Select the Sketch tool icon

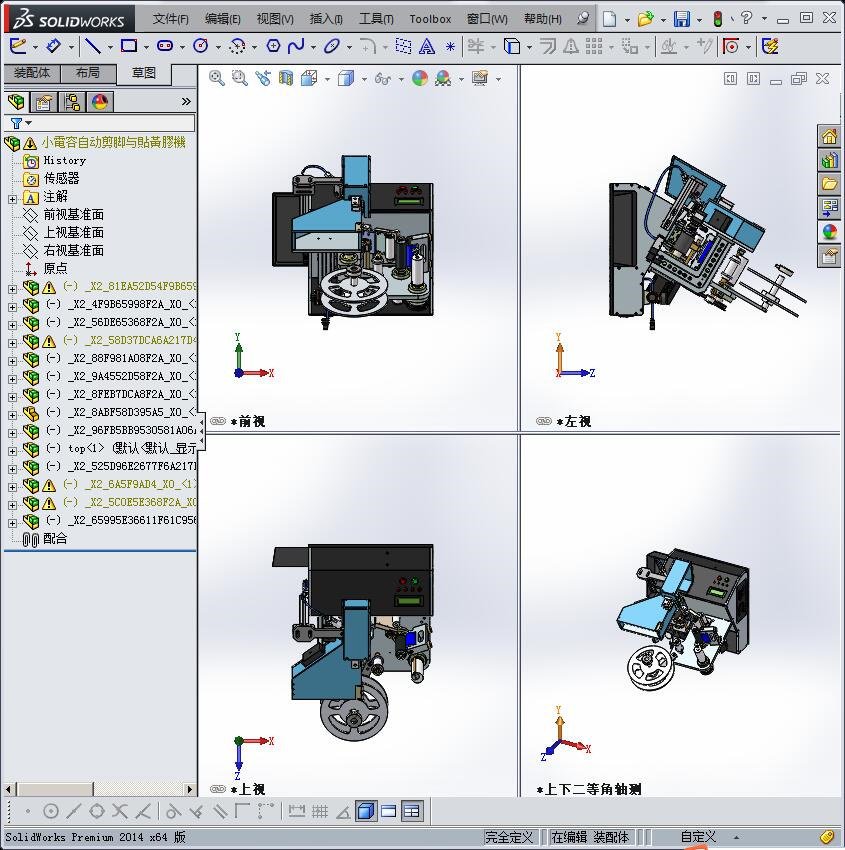click(17, 46)
